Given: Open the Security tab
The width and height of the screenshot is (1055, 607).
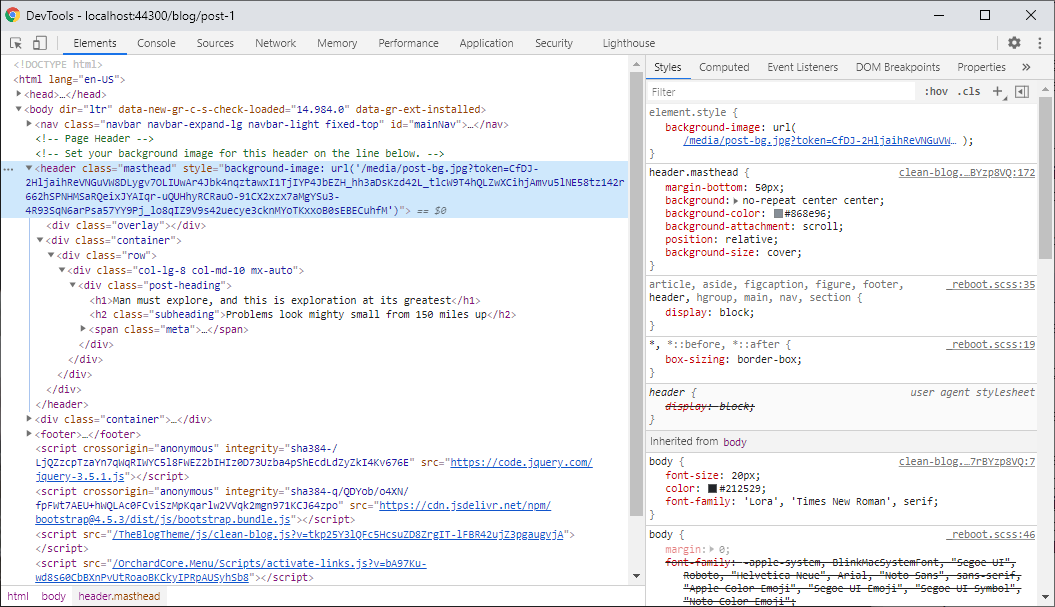Looking at the screenshot, I should [x=554, y=43].
